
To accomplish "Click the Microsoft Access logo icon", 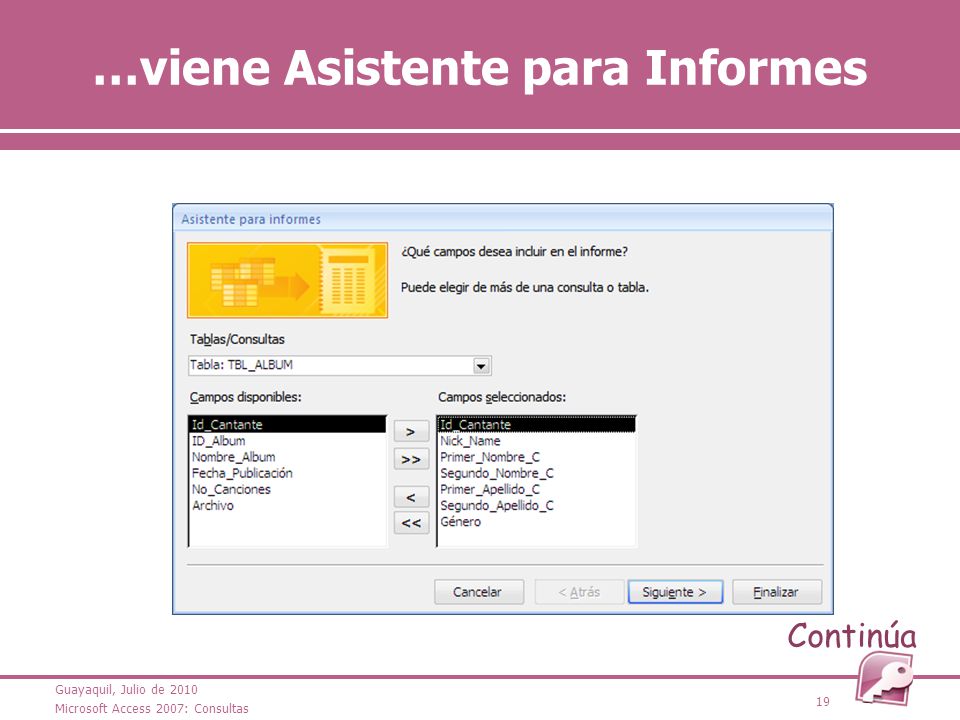I will click(885, 678).
